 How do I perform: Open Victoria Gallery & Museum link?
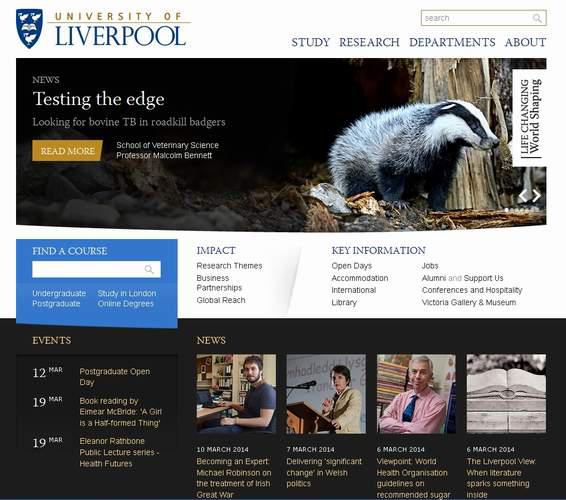469,302
